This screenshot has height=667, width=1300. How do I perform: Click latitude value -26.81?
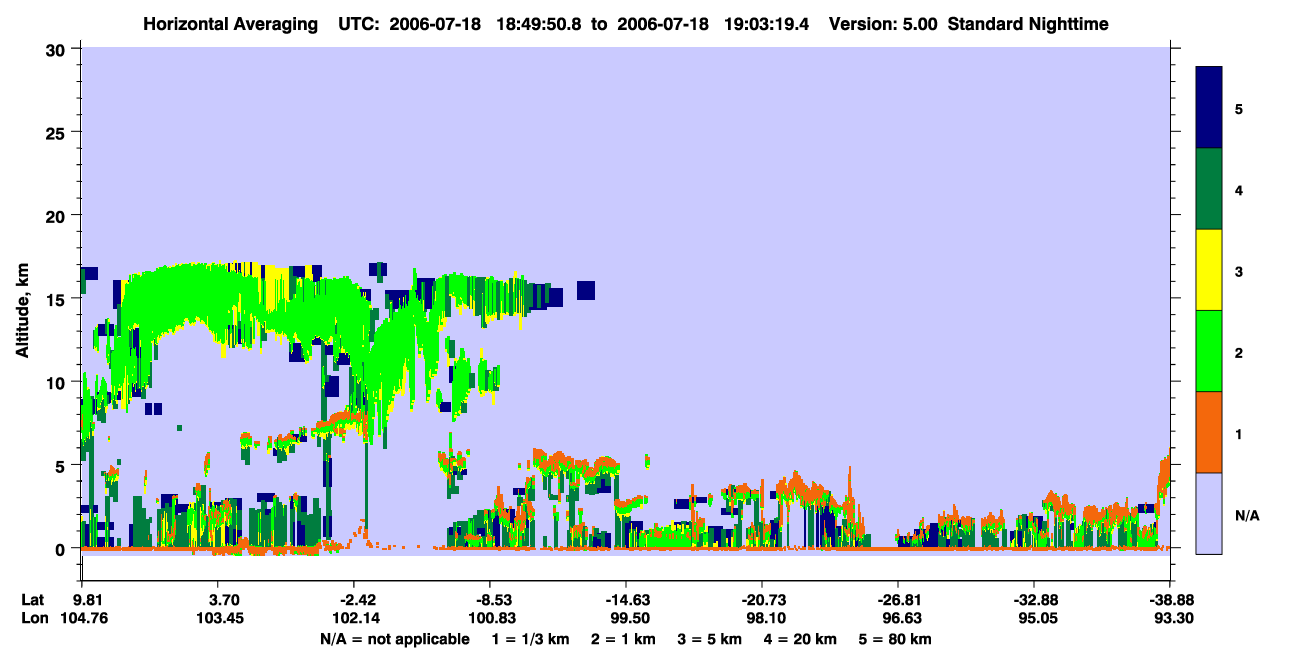click(x=898, y=600)
